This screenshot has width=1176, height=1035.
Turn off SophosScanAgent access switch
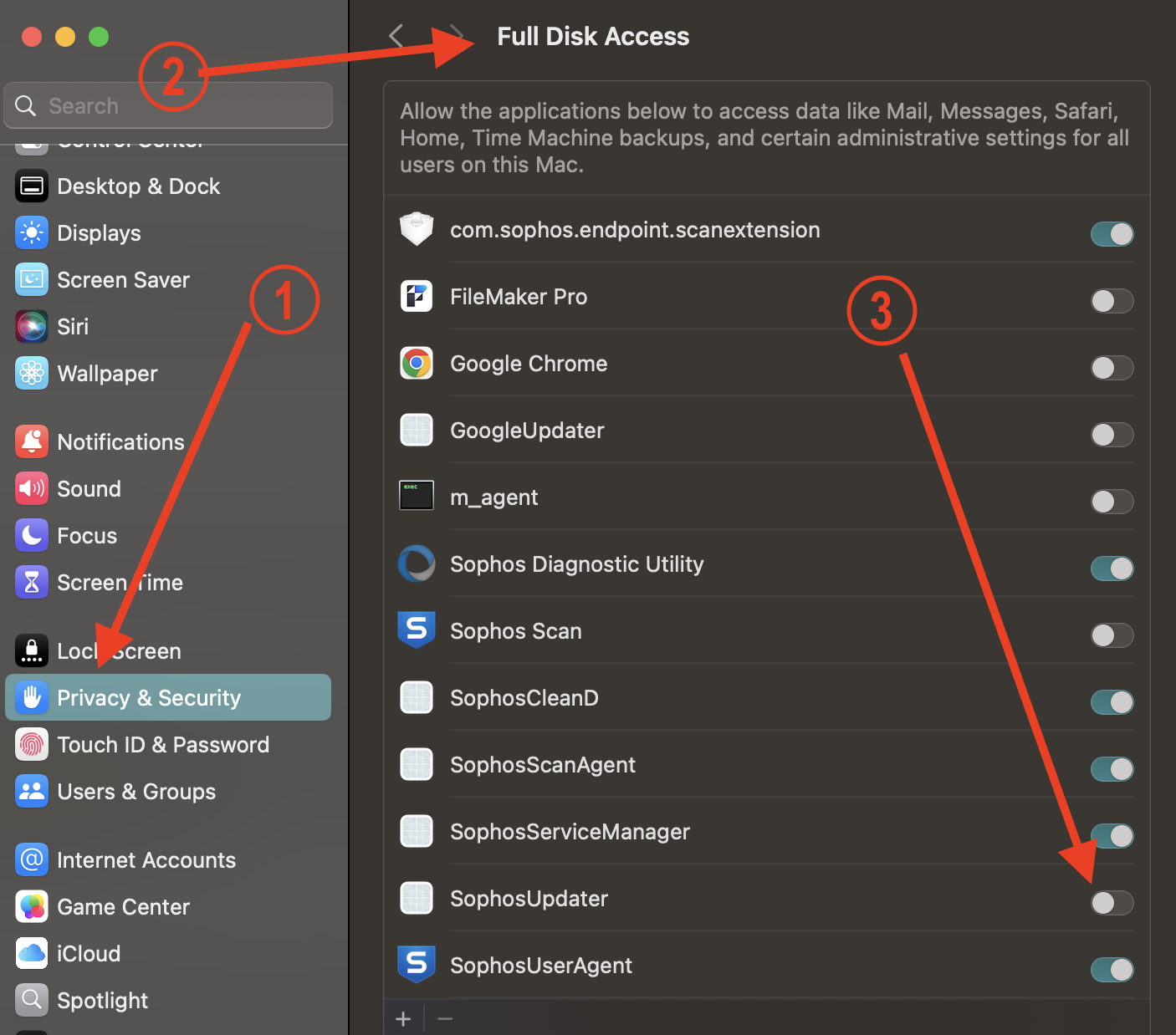(1112, 769)
